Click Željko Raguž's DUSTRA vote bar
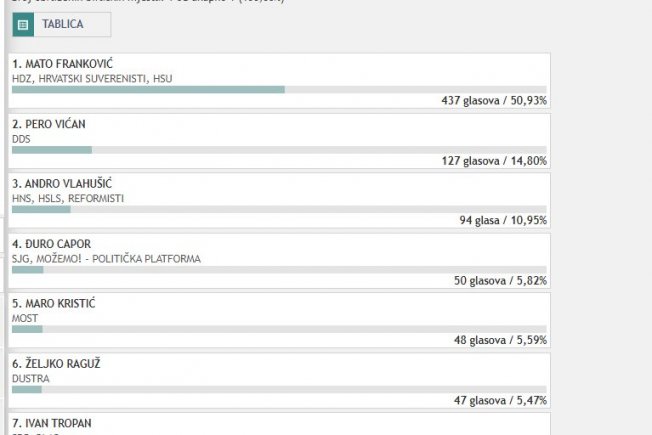 click(x=279, y=390)
